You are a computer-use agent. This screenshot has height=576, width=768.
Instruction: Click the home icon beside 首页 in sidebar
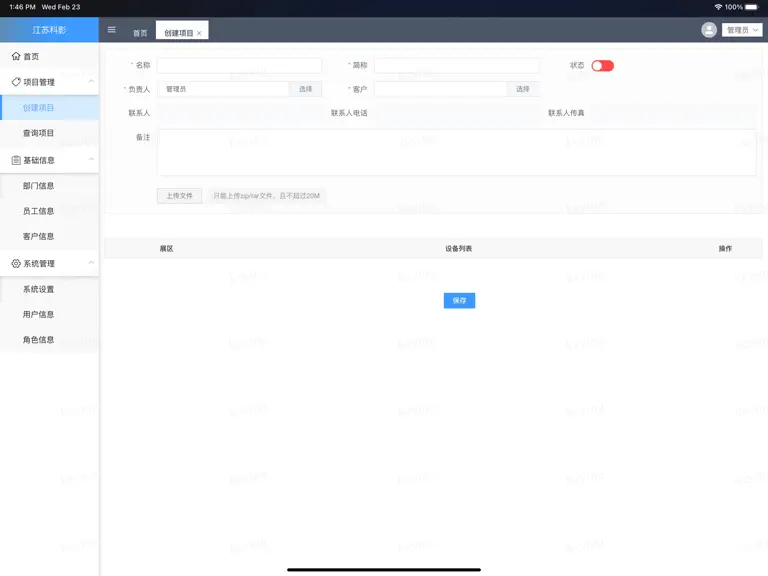[16, 56]
